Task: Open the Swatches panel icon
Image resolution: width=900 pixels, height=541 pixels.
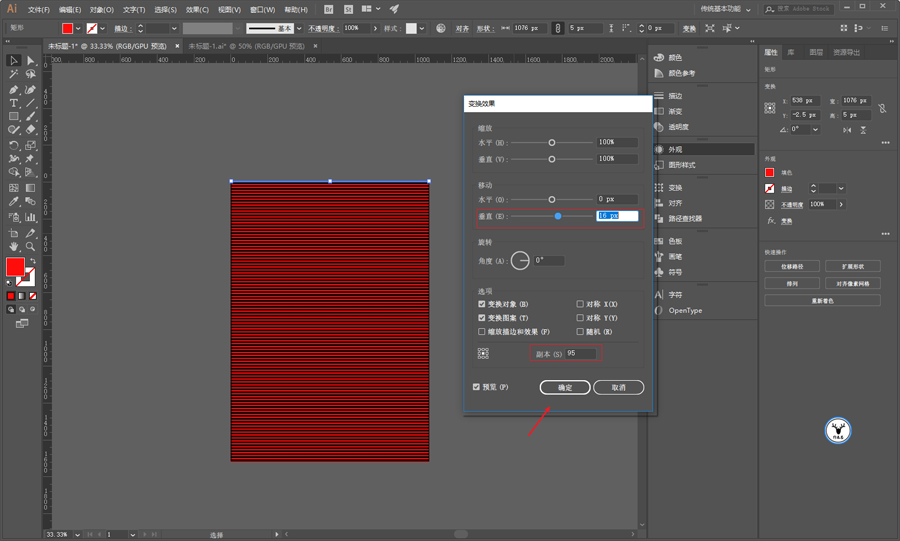Action: [659, 241]
